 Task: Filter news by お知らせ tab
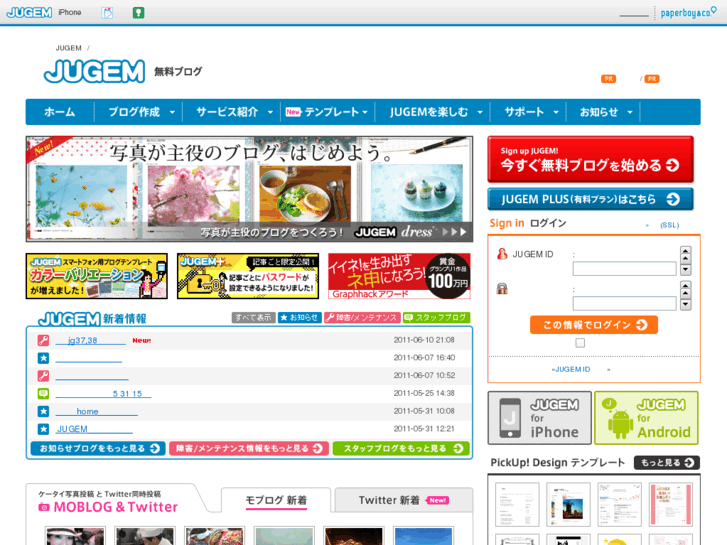coord(300,318)
